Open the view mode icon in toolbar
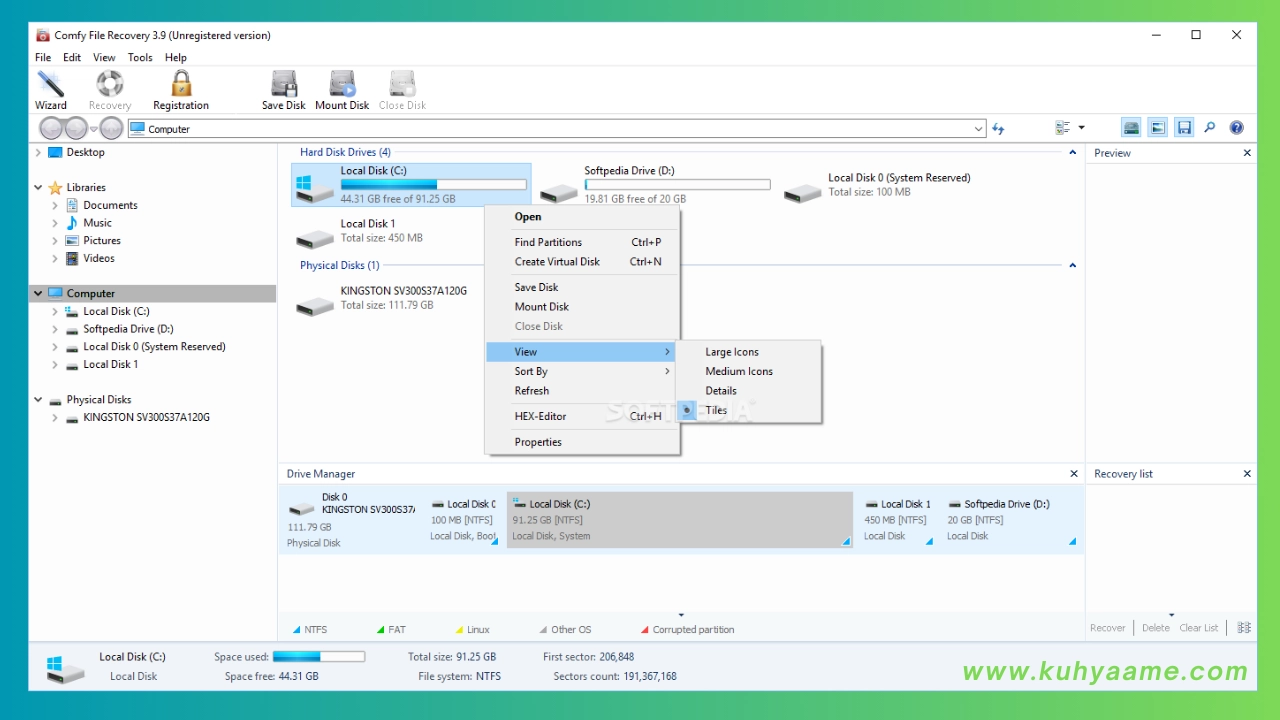Screen dimensions: 1280x720 [x=1062, y=128]
